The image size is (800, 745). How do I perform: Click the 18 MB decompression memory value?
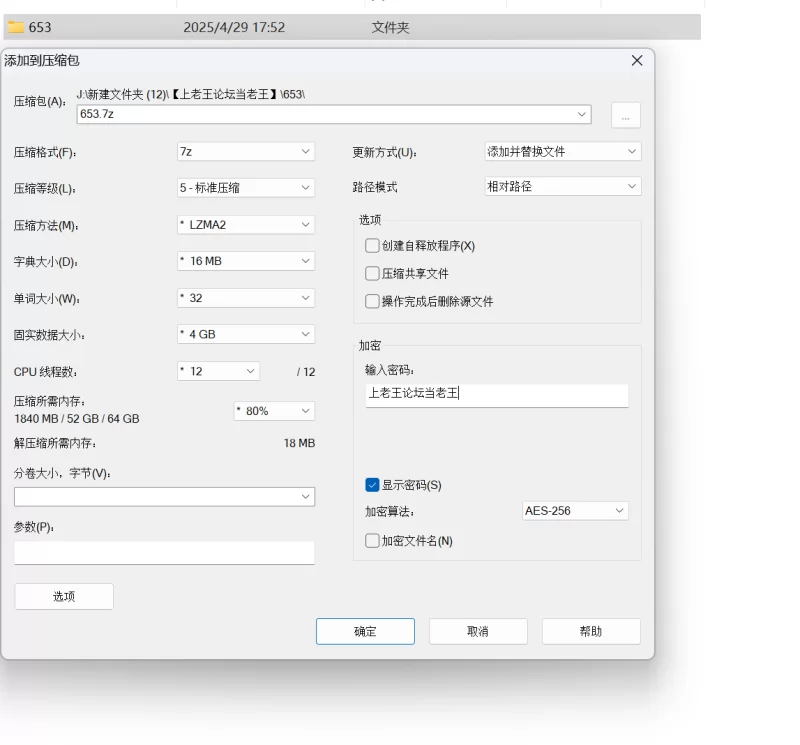pos(299,443)
